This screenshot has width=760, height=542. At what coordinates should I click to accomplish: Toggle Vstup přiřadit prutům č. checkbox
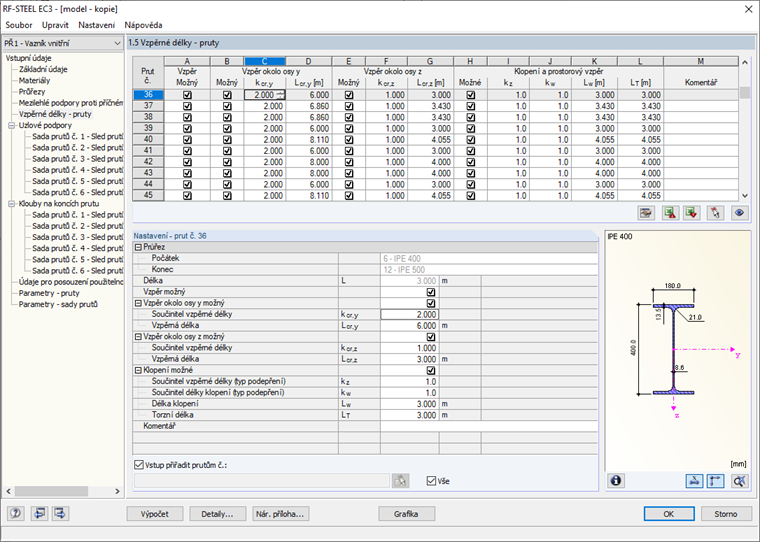tap(139, 465)
